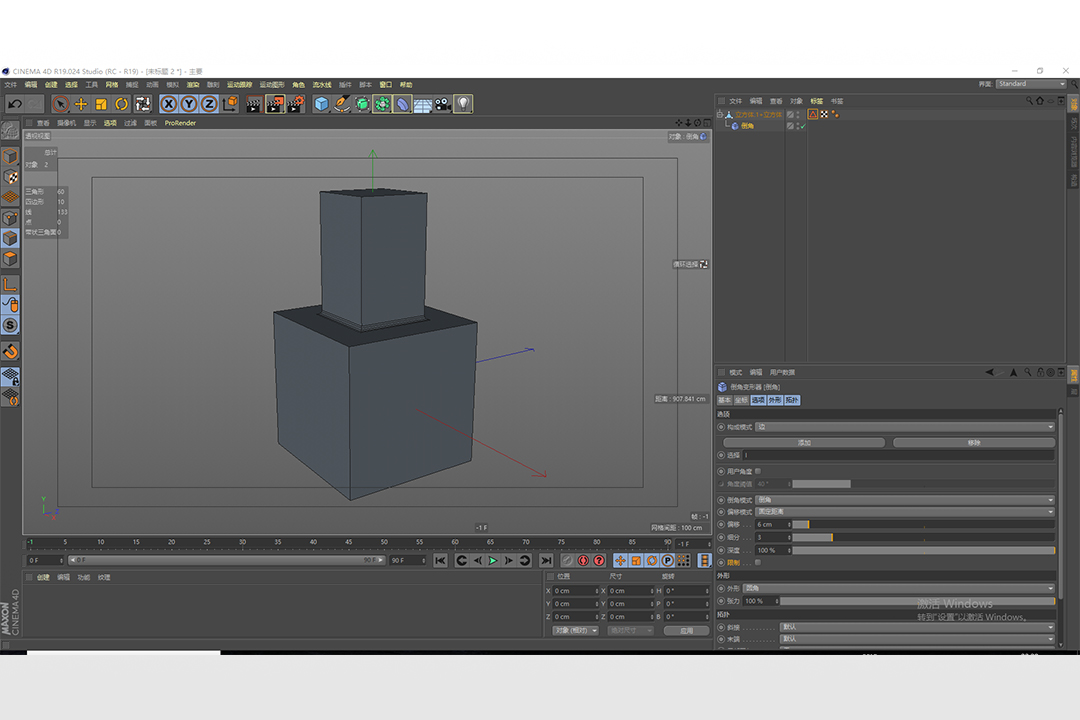
Task: Open the 窗口 menu in main menu bar
Action: tap(386, 85)
